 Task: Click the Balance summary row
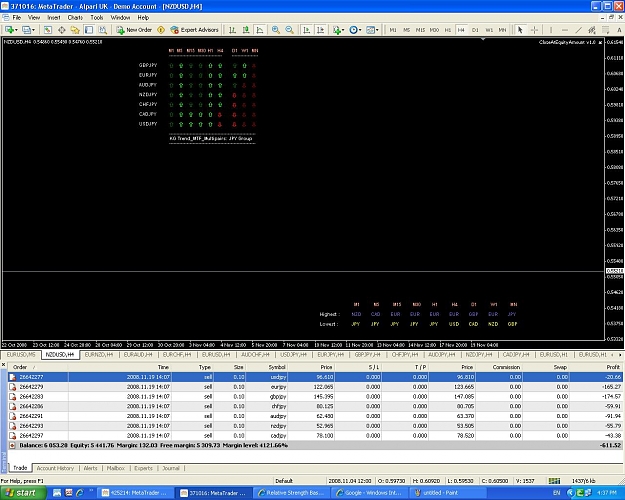click(314, 445)
